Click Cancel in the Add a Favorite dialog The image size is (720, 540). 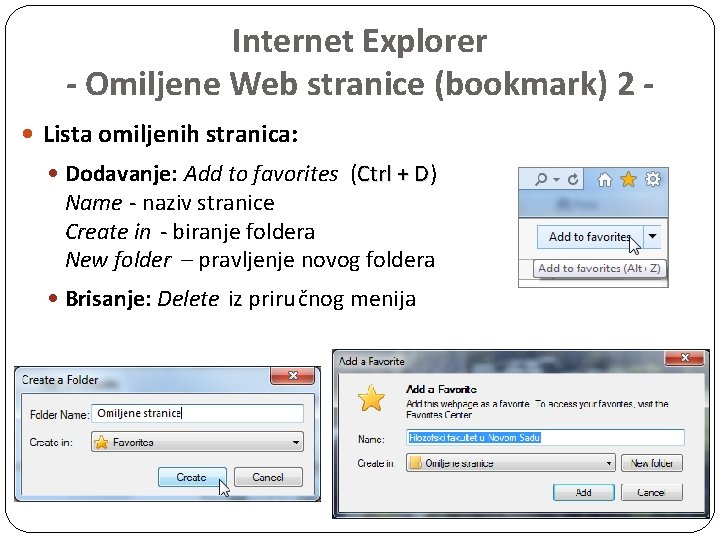pyautogui.click(x=652, y=492)
